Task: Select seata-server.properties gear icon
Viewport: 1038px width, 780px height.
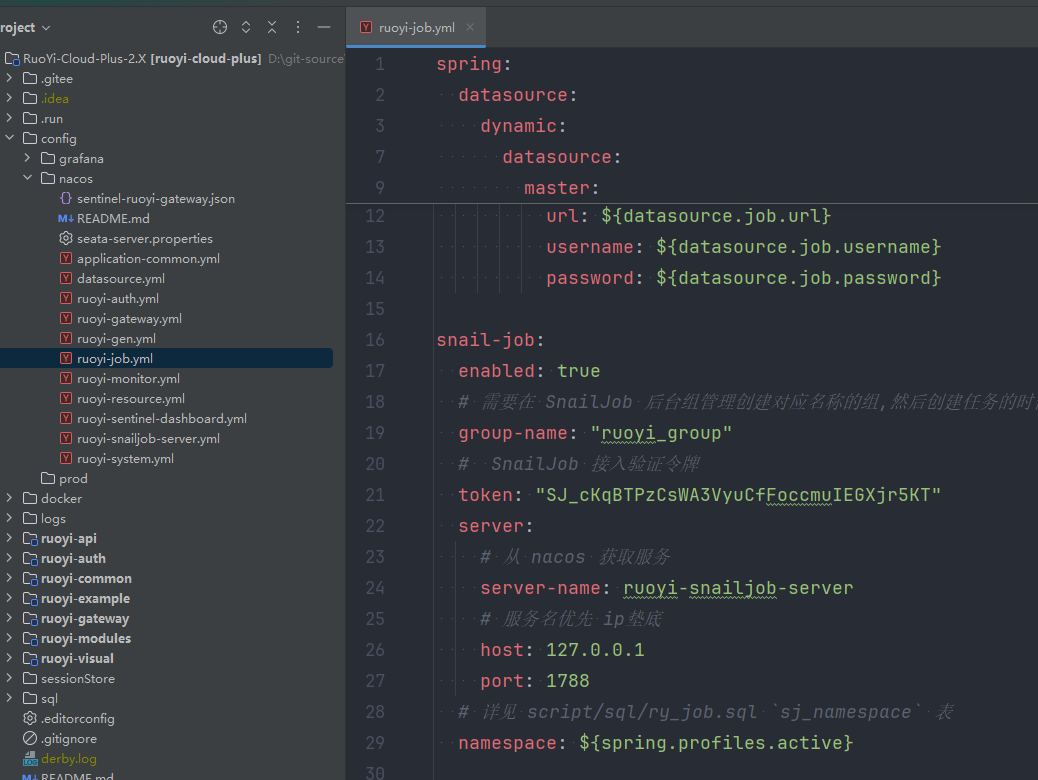Action: click(66, 238)
